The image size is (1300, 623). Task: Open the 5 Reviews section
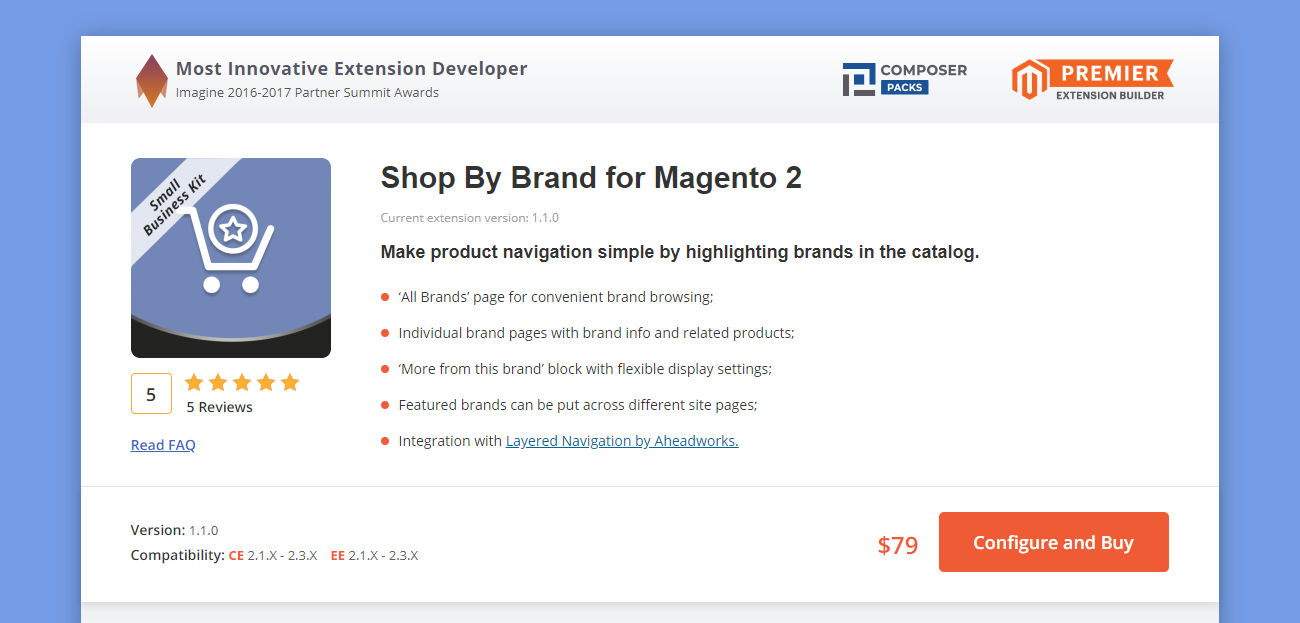(219, 407)
